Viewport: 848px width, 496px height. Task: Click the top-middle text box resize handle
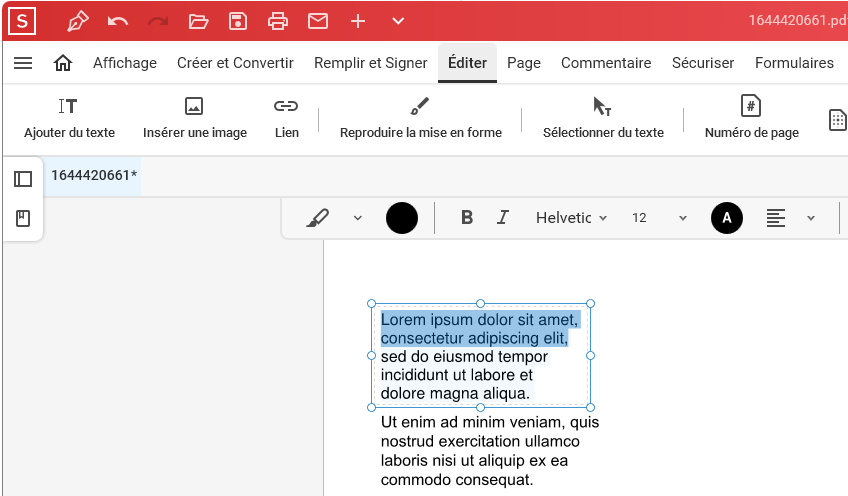480,303
